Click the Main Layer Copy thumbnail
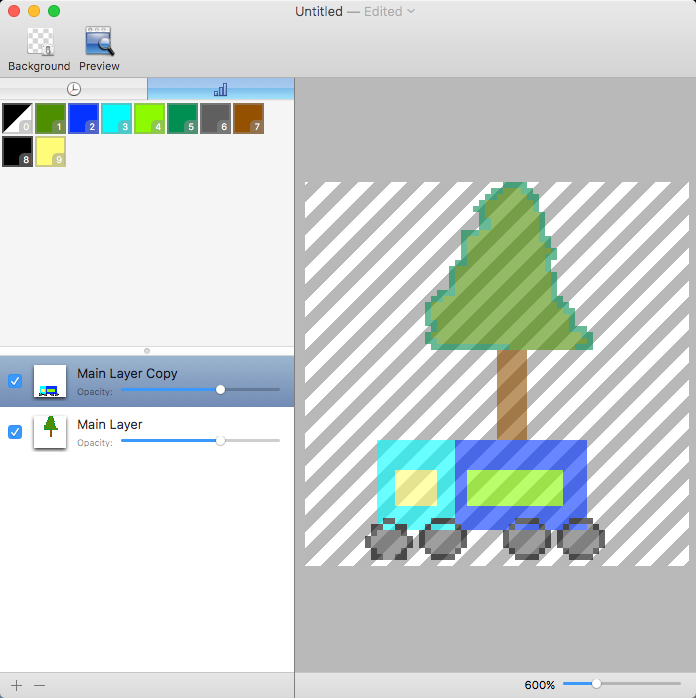This screenshot has height=698, width=696. [50, 381]
